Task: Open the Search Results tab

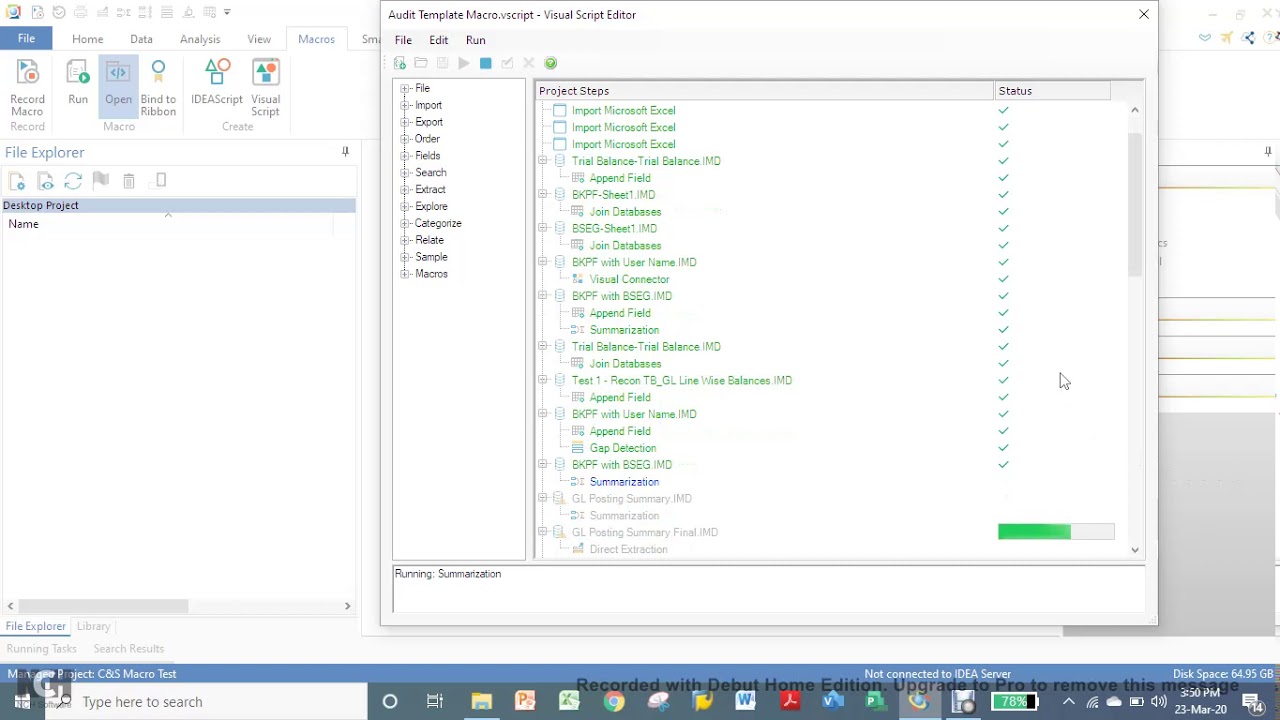Action: click(x=129, y=649)
